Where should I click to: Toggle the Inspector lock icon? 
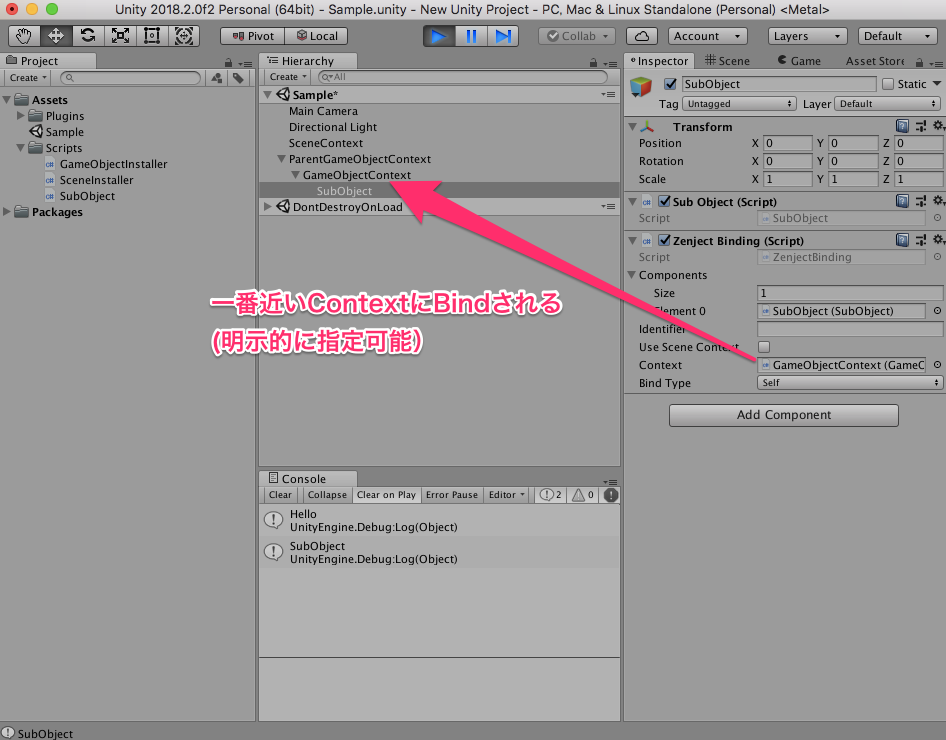[x=919, y=62]
